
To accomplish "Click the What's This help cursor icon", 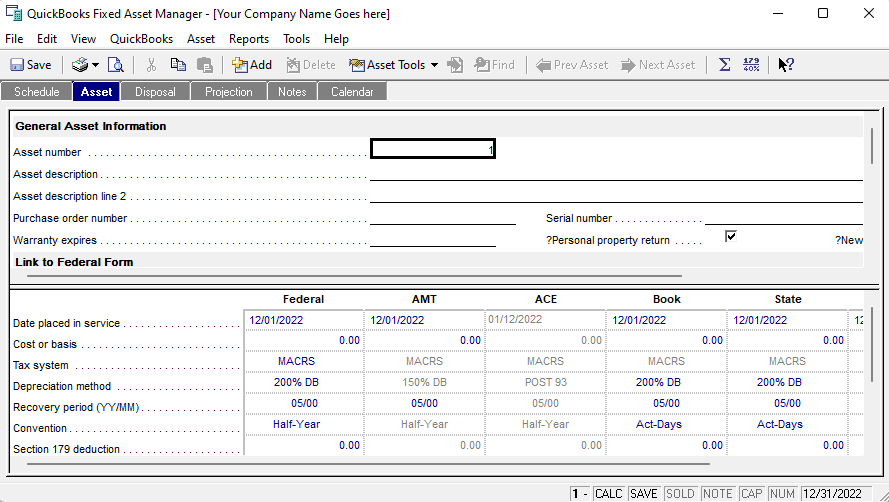I will point(786,65).
